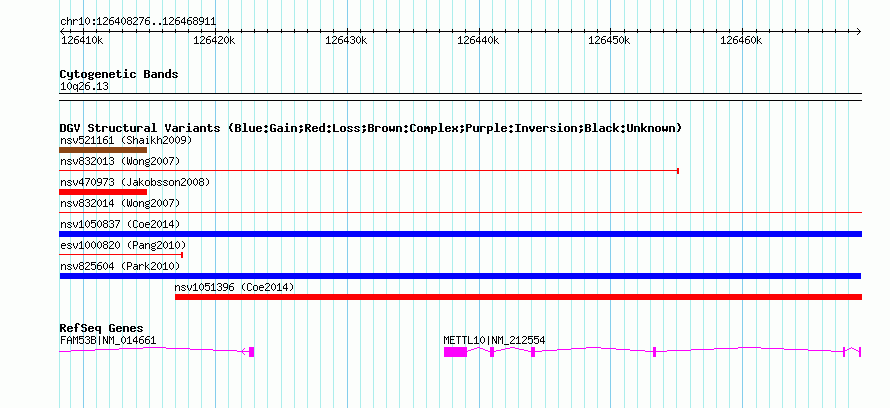Click the 126430k ruler tick label

tap(346, 40)
